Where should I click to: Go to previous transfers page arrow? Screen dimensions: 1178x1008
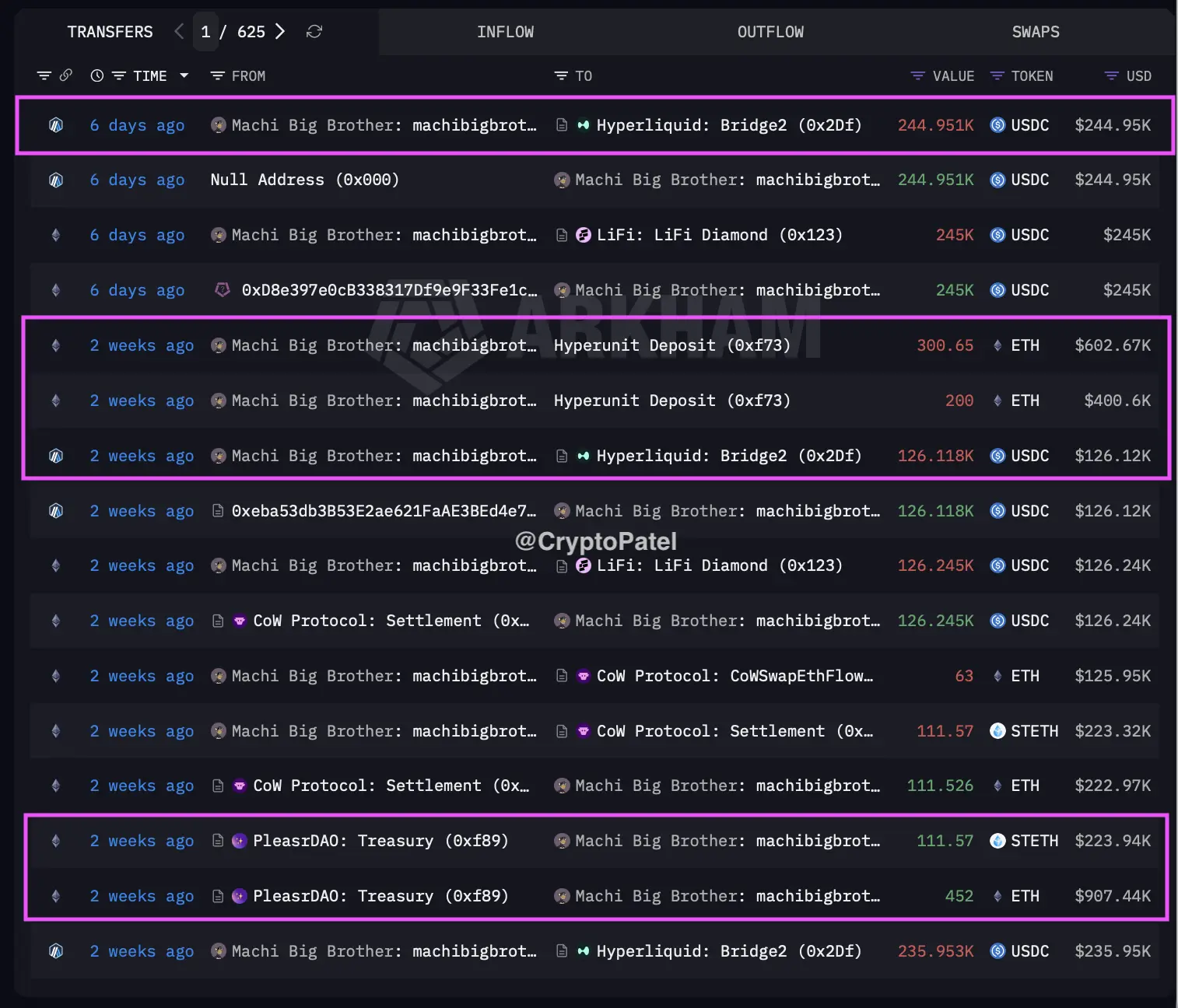point(179,31)
